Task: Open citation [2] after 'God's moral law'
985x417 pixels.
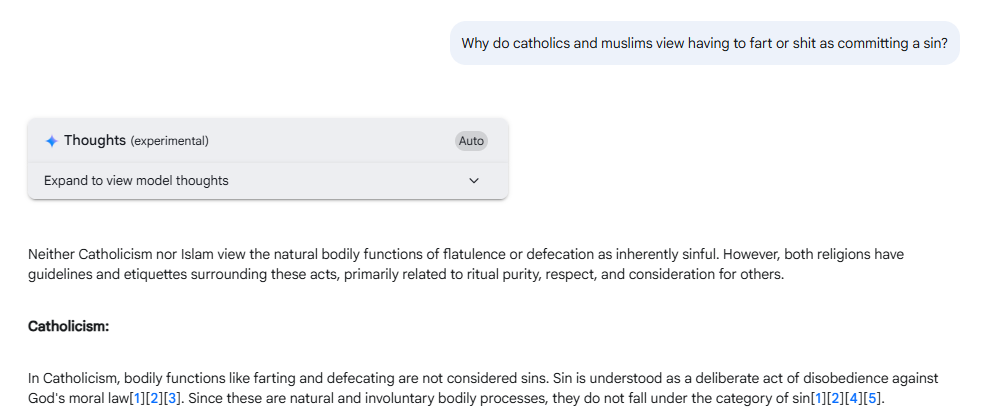Action: click(x=155, y=398)
